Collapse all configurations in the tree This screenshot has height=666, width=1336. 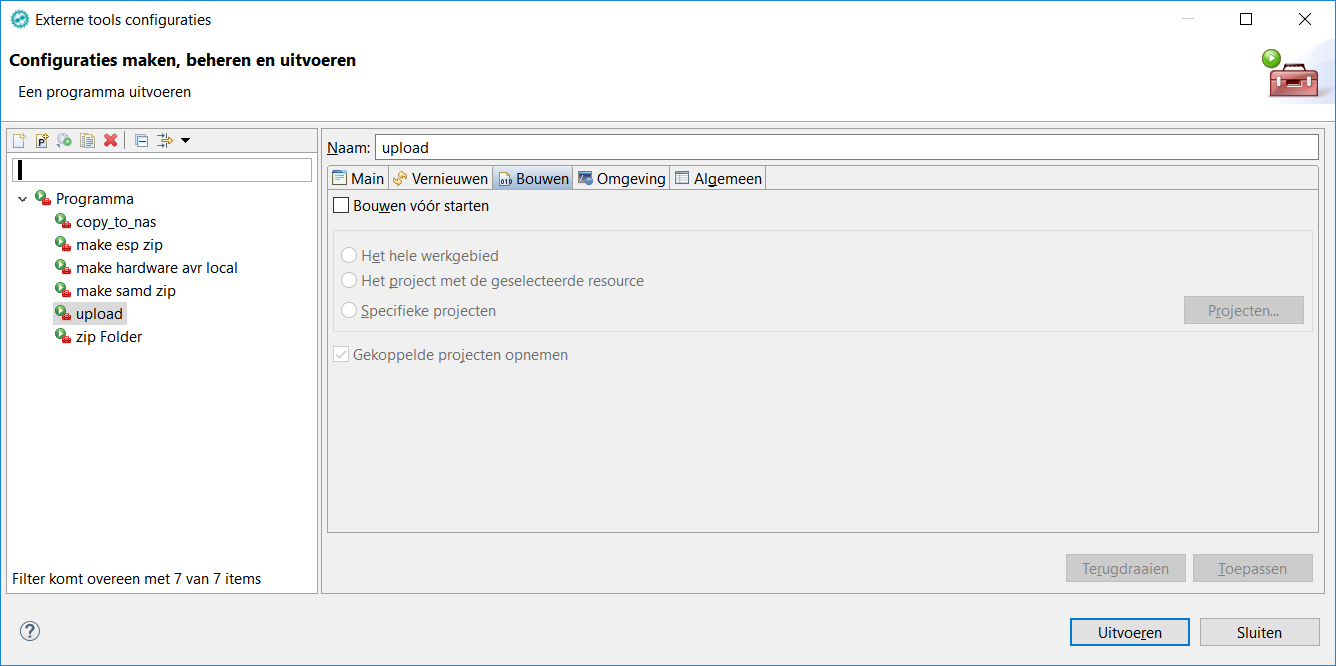[141, 140]
